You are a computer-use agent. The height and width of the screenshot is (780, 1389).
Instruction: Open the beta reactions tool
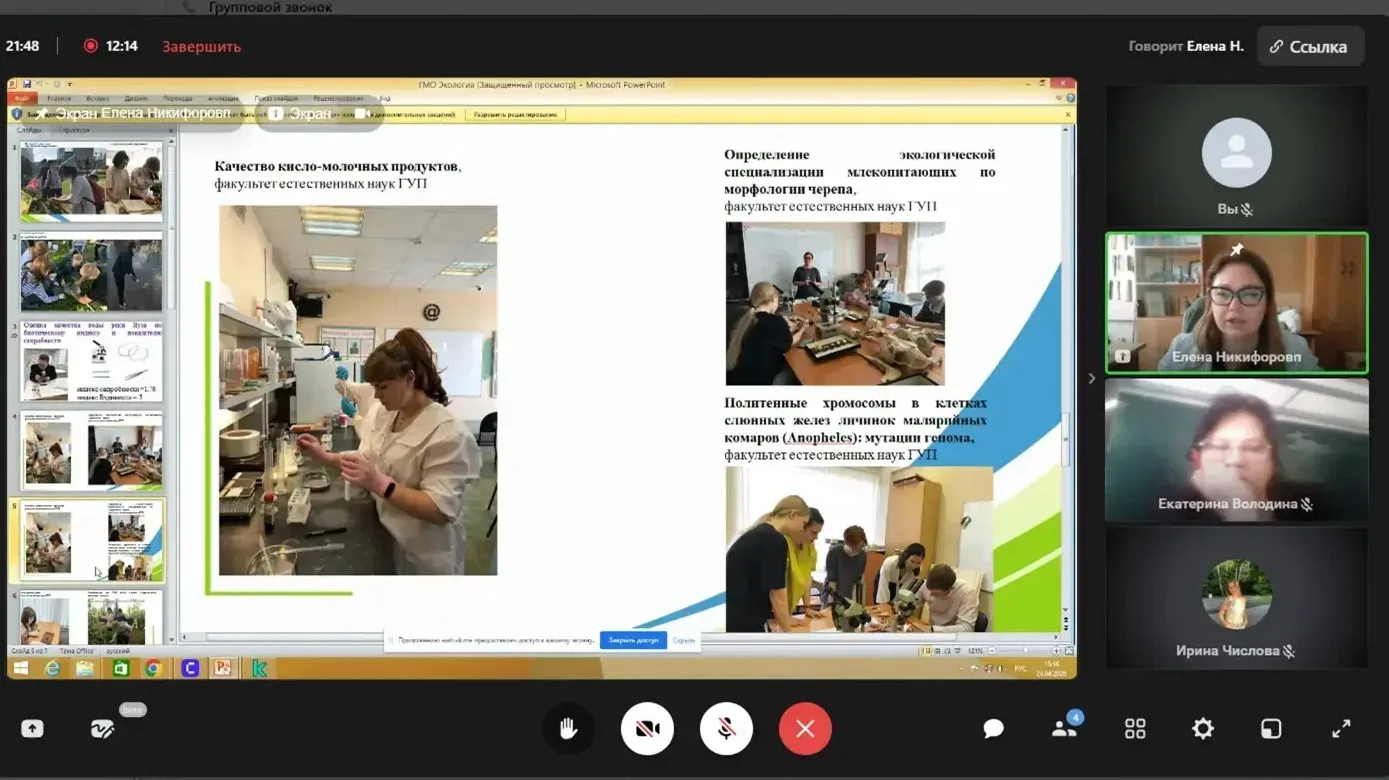tap(102, 729)
